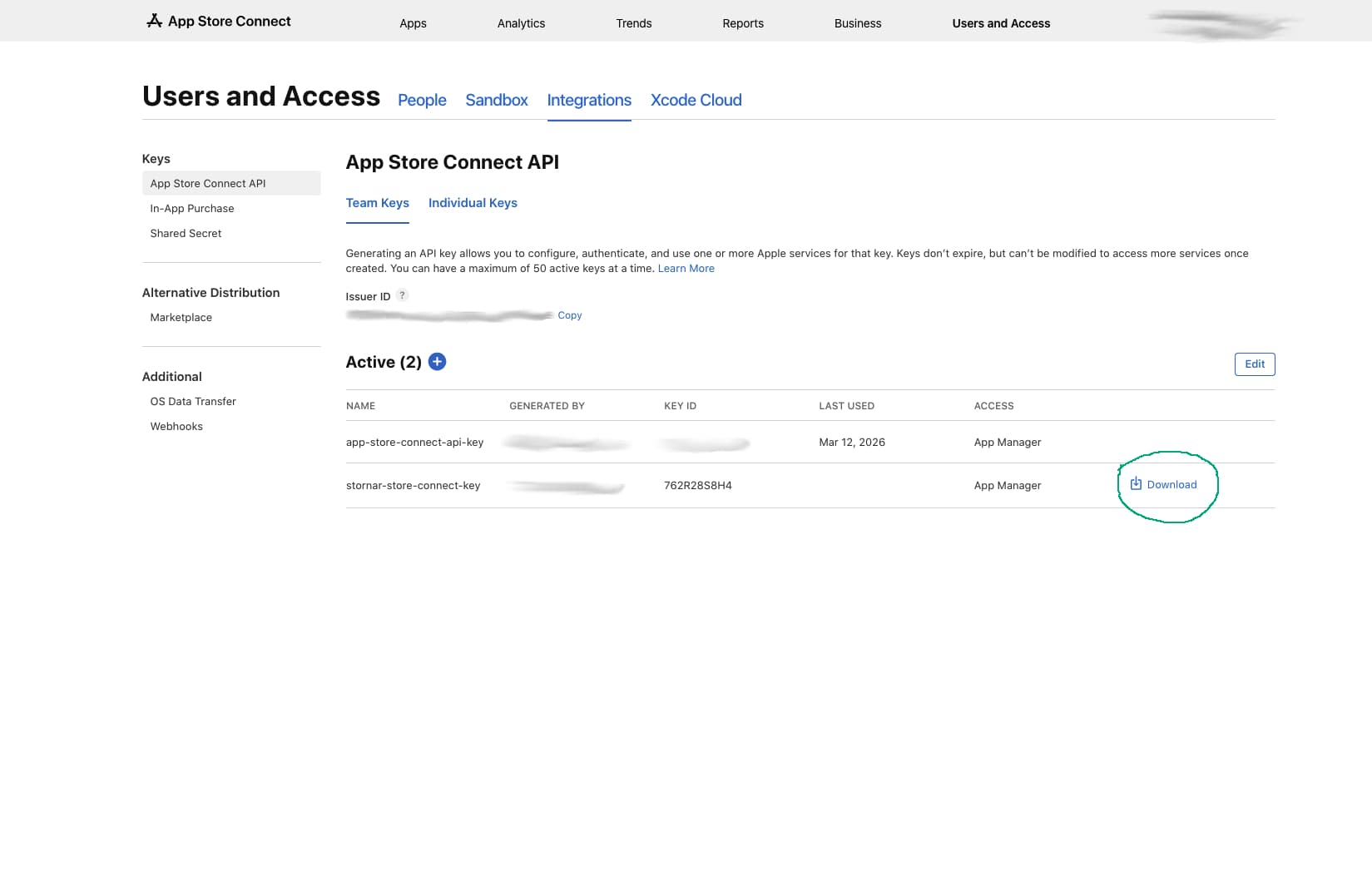
Task: Click the Edit button for active keys
Action: pos(1255,364)
